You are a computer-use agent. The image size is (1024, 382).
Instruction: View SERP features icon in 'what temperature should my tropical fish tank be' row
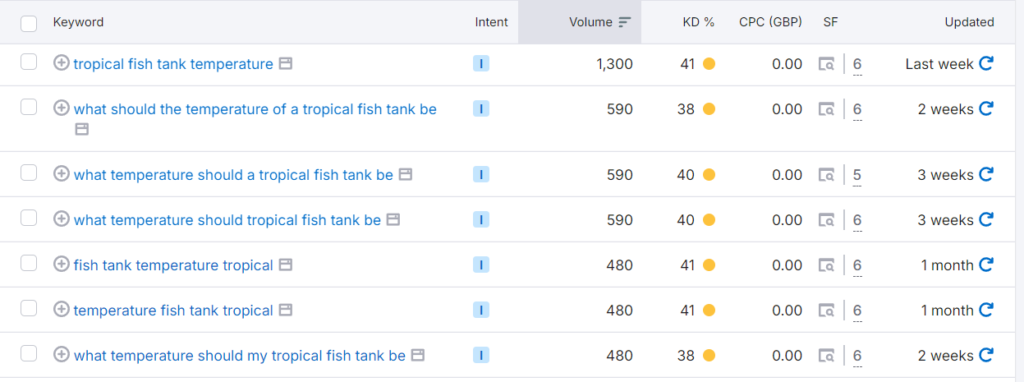coord(827,356)
